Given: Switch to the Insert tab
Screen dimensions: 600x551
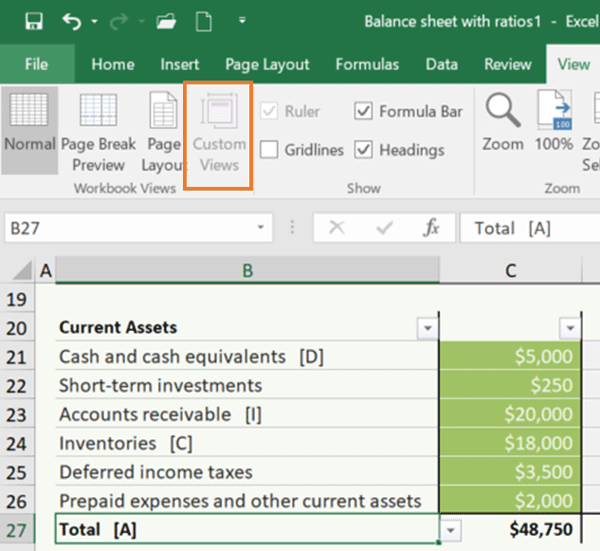Looking at the screenshot, I should [x=179, y=64].
